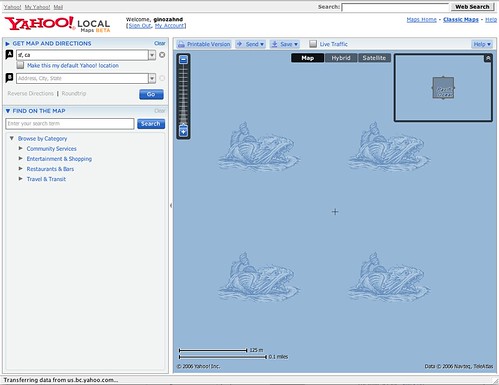The image size is (499, 385).
Task: Go to the Maps Home link
Action: 421,20
